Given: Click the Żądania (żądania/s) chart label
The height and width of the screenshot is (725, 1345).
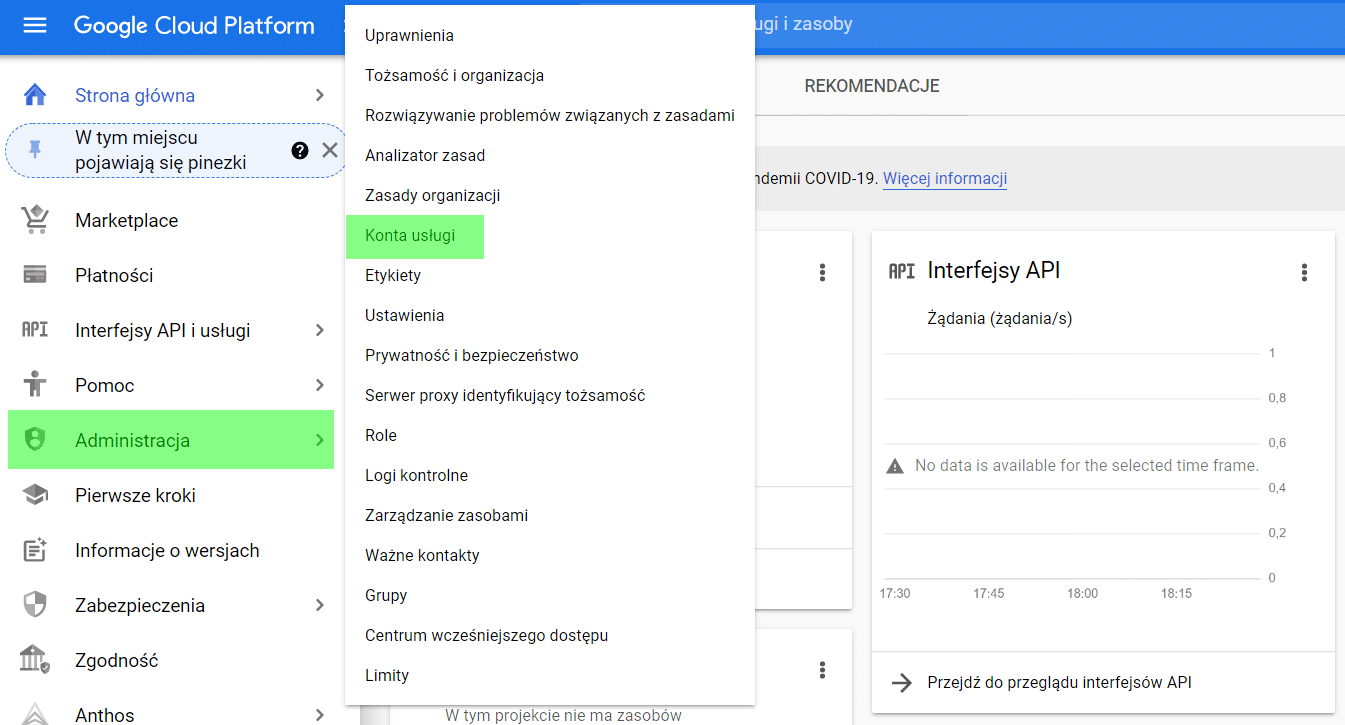Looking at the screenshot, I should click(1000, 318).
